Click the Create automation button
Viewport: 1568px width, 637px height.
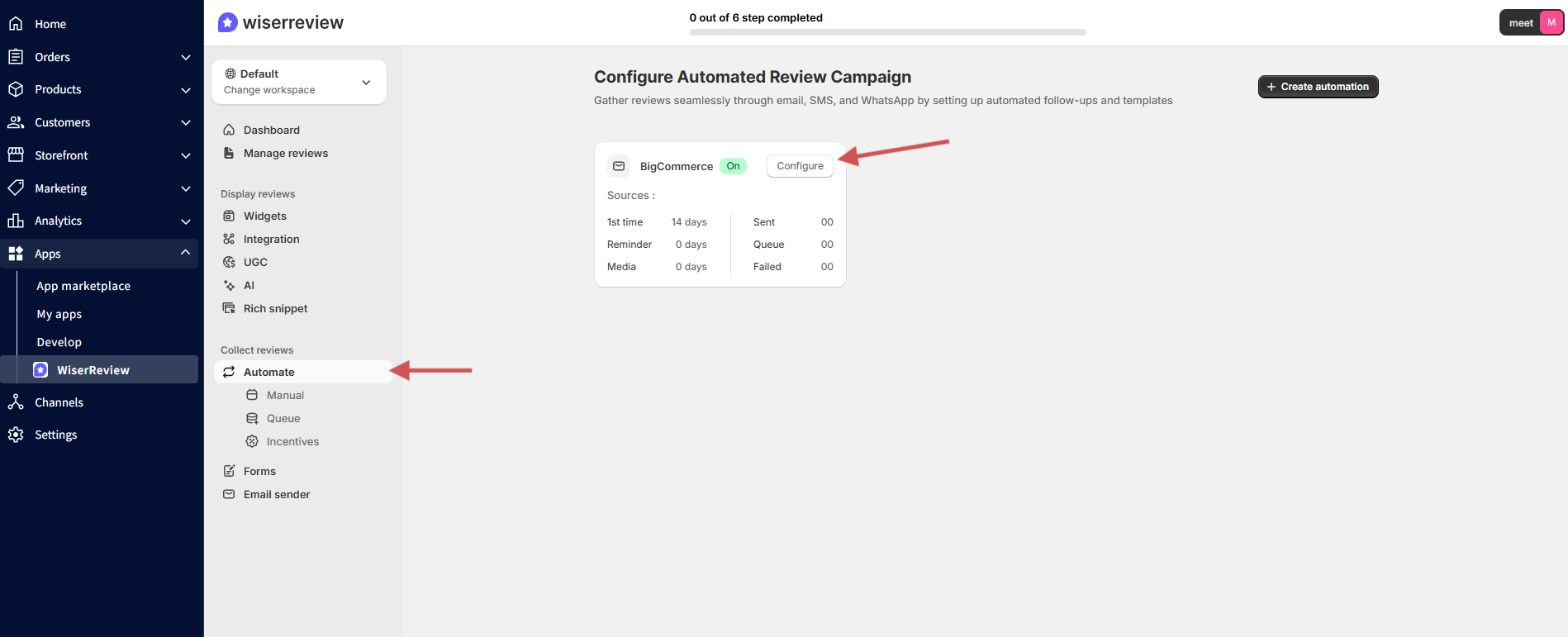tap(1318, 87)
